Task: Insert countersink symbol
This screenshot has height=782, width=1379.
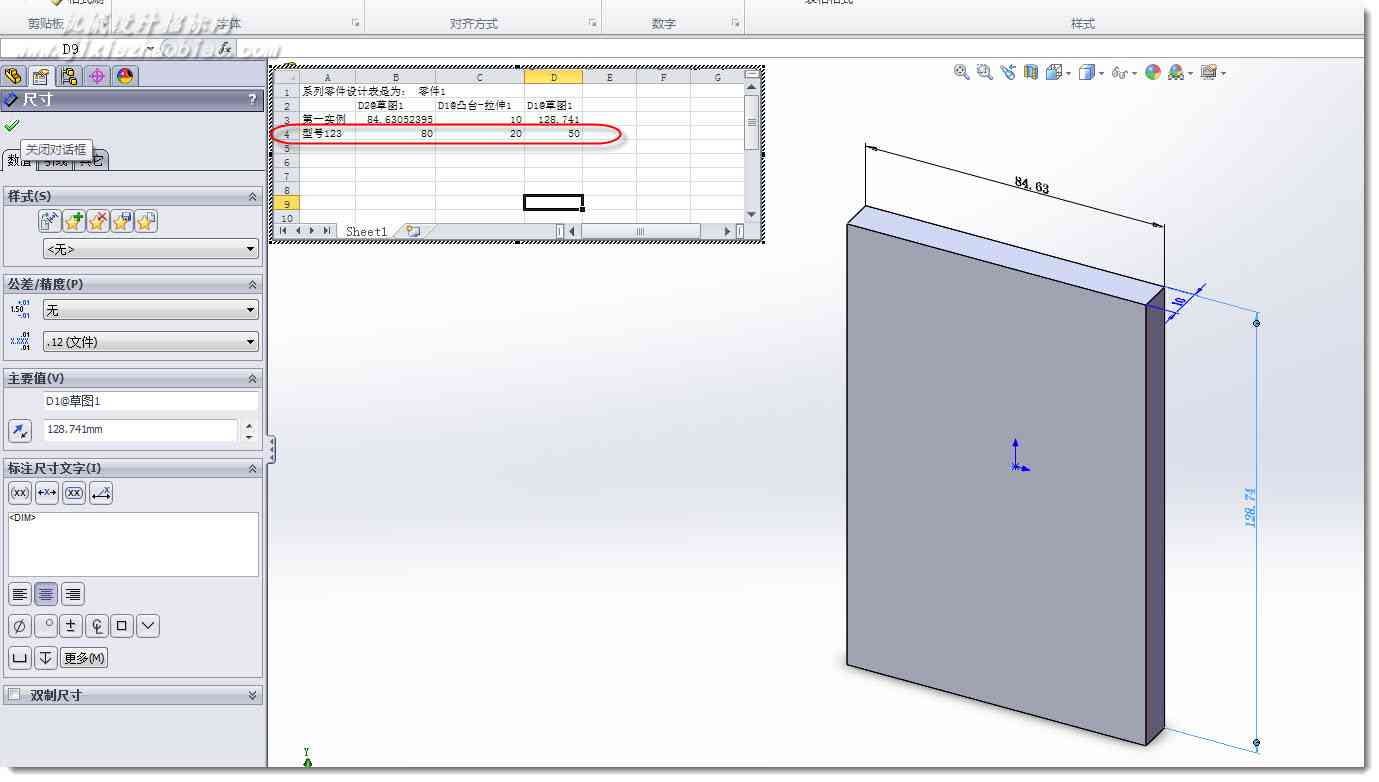Action: coord(148,627)
